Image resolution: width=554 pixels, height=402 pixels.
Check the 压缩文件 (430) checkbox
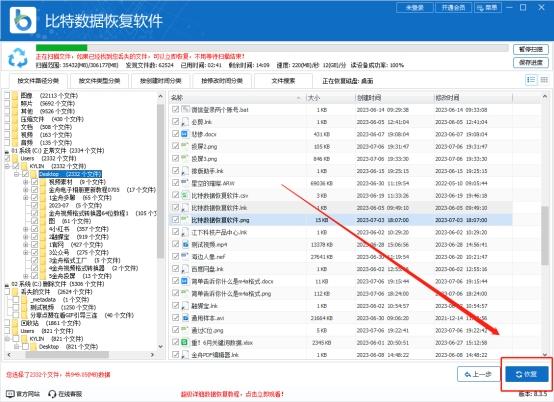(x=7, y=119)
